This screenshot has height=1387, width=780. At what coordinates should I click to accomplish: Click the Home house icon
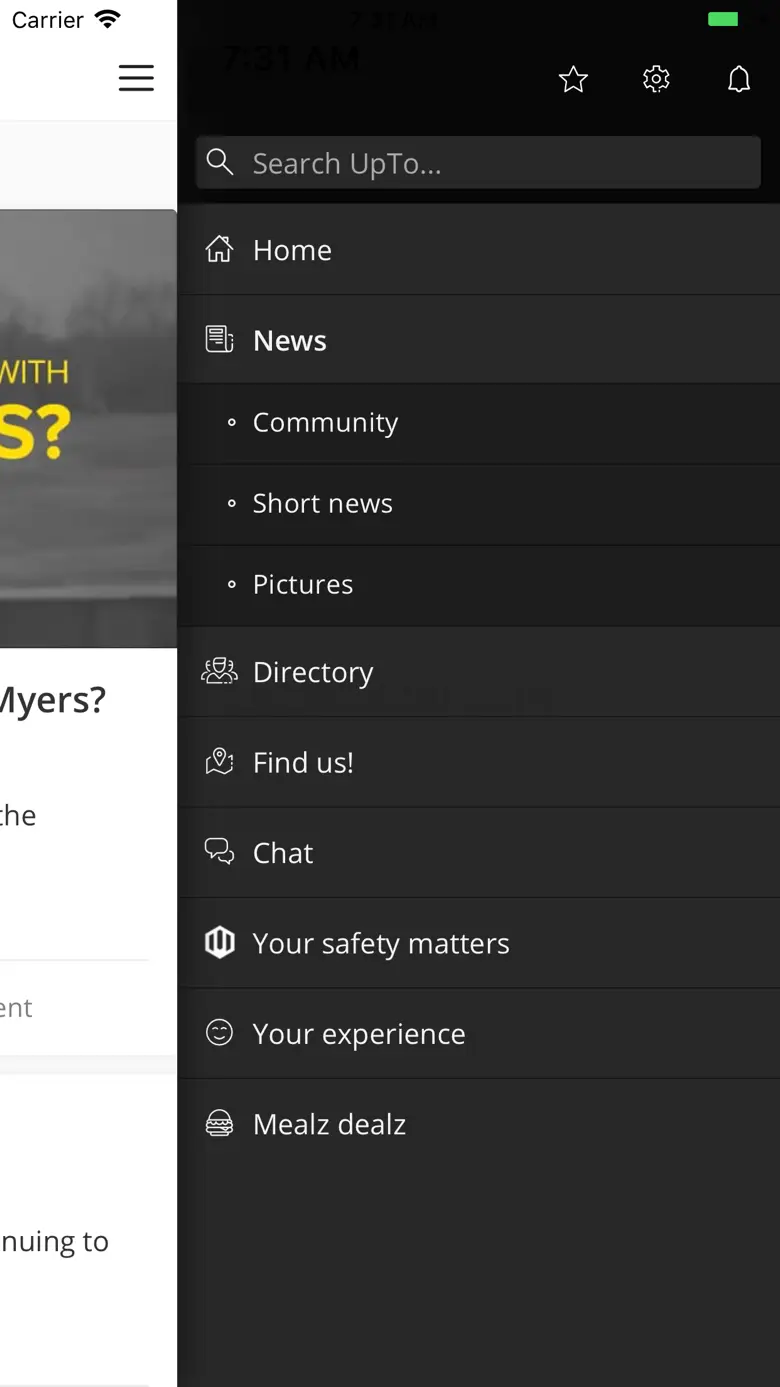[219, 249]
